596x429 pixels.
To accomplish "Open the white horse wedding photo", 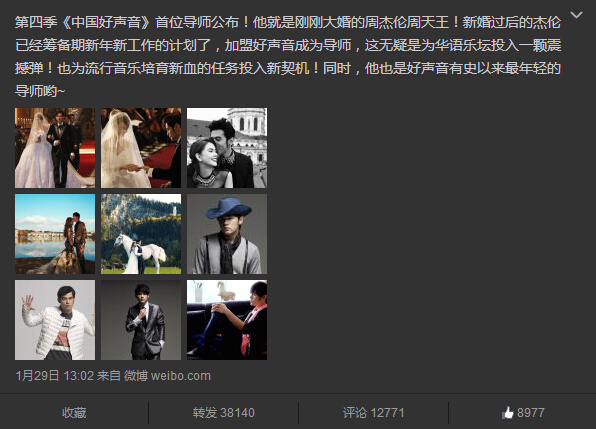I will [x=141, y=234].
